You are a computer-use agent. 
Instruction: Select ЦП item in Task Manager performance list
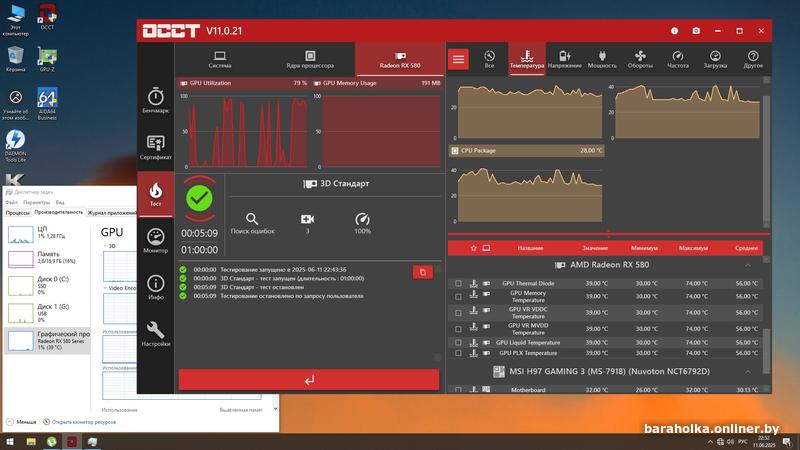coord(47,233)
